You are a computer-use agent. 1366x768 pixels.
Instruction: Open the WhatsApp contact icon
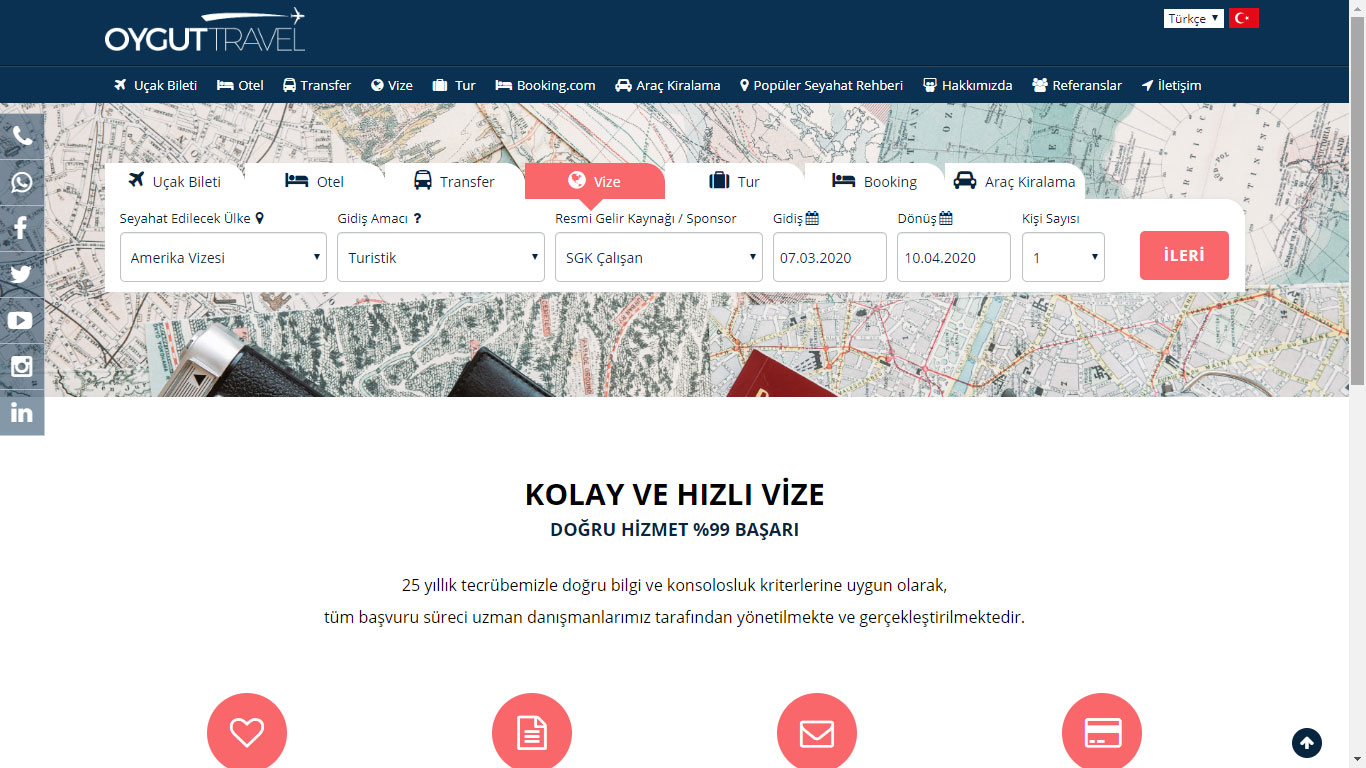(22, 183)
